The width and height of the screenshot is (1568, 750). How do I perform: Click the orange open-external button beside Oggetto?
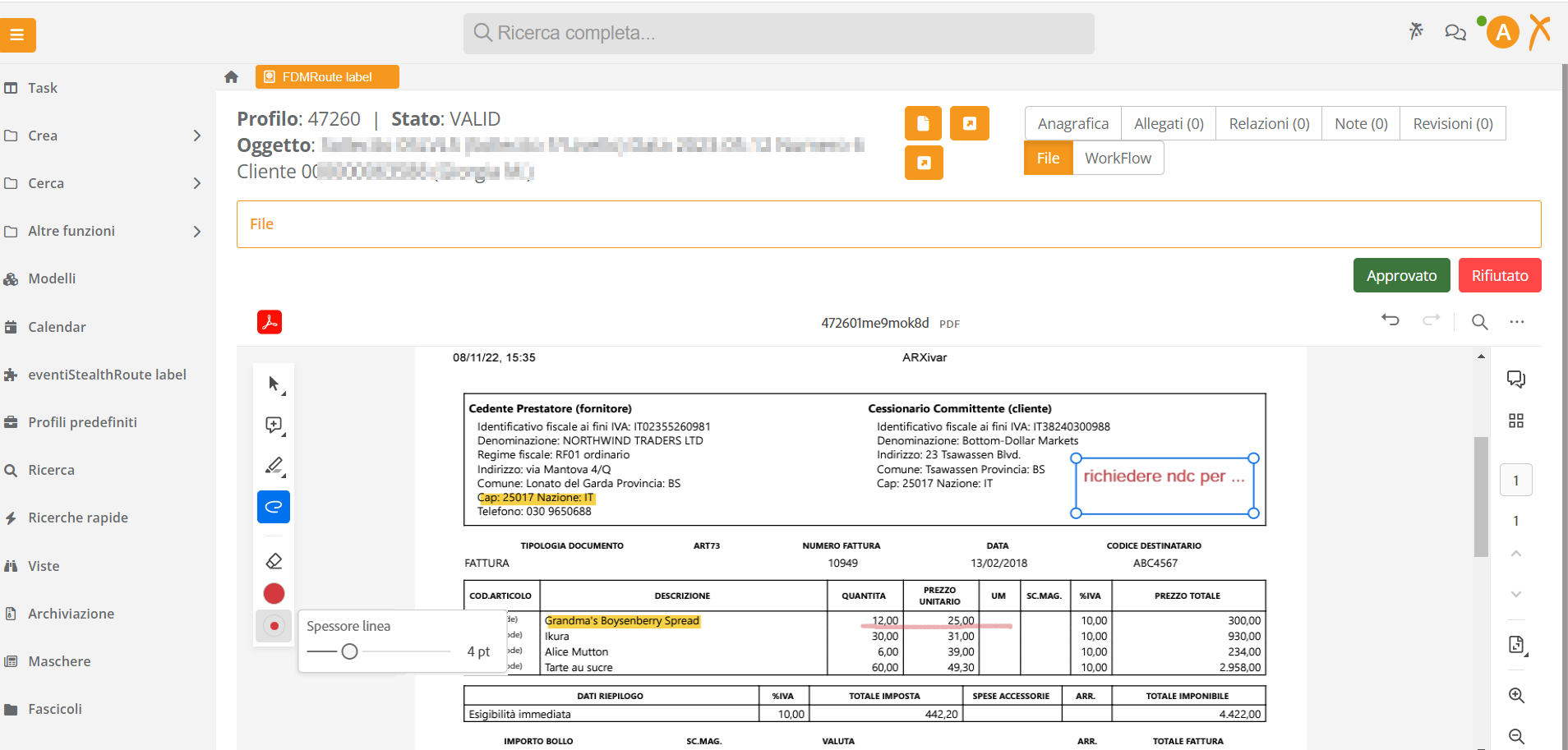(x=924, y=163)
